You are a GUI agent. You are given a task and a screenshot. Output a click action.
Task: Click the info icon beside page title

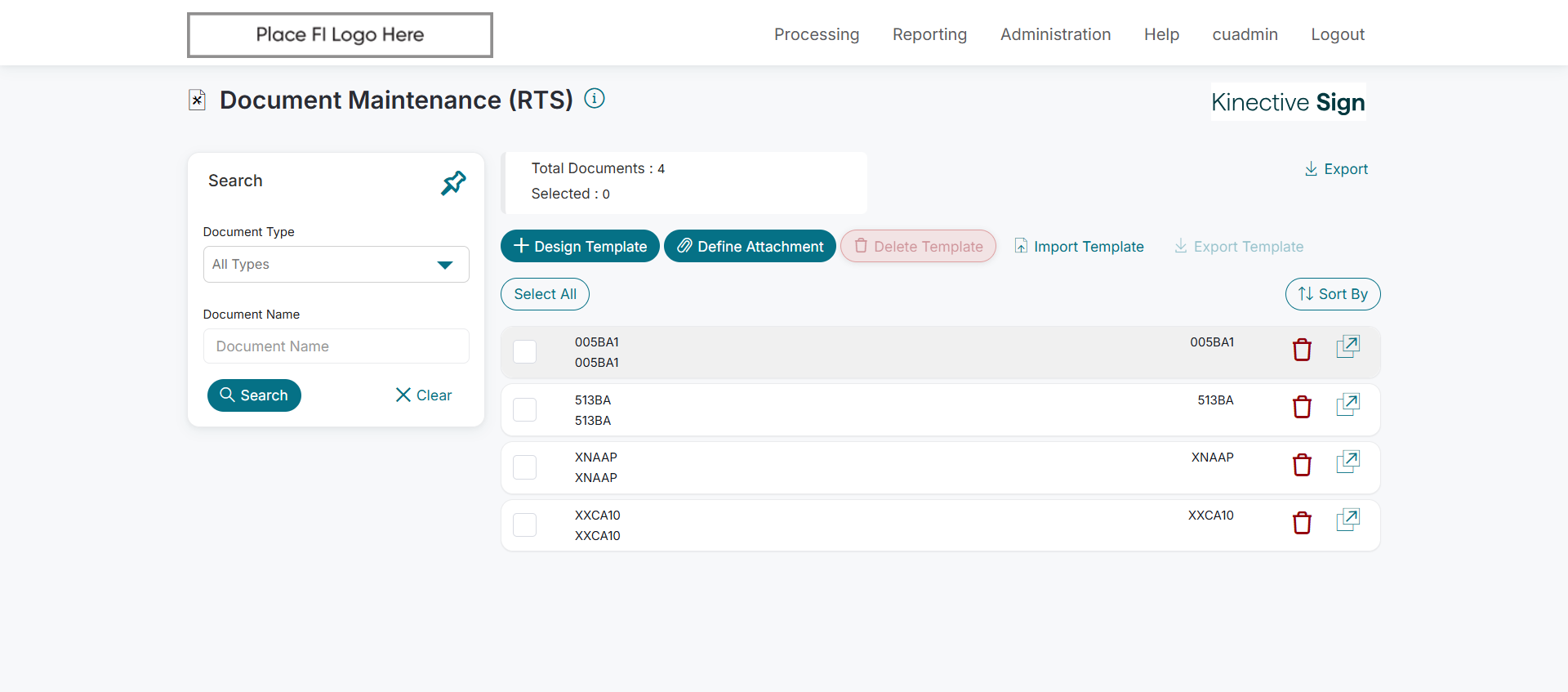click(595, 99)
